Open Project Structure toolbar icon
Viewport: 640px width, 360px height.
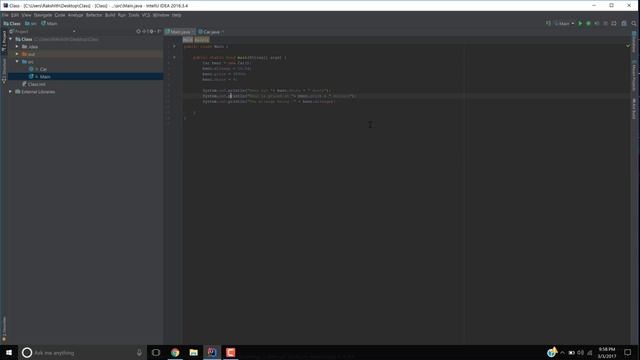pyautogui.click(x=624, y=24)
